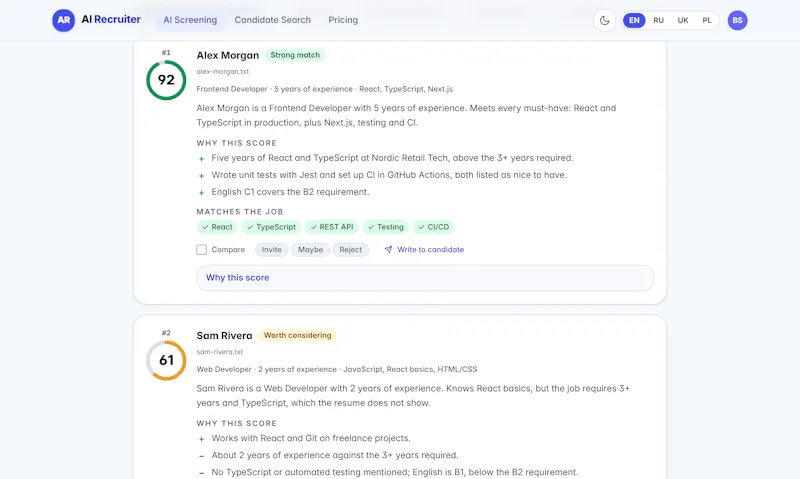The image size is (800, 479).
Task: Click the Worth considering badge
Action: [297, 335]
